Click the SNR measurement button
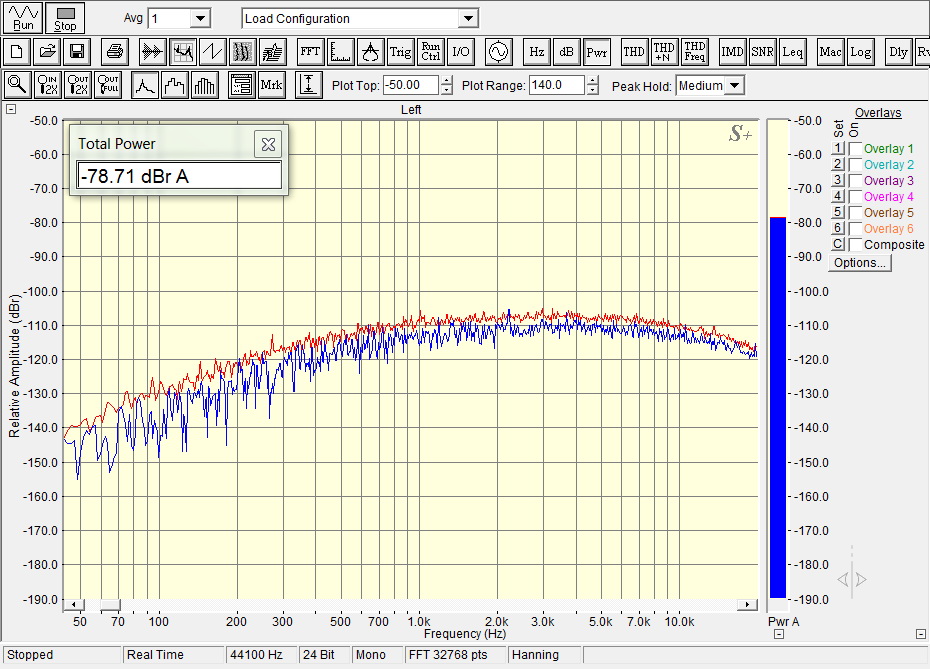Viewport: 930px width, 669px height. coord(762,51)
